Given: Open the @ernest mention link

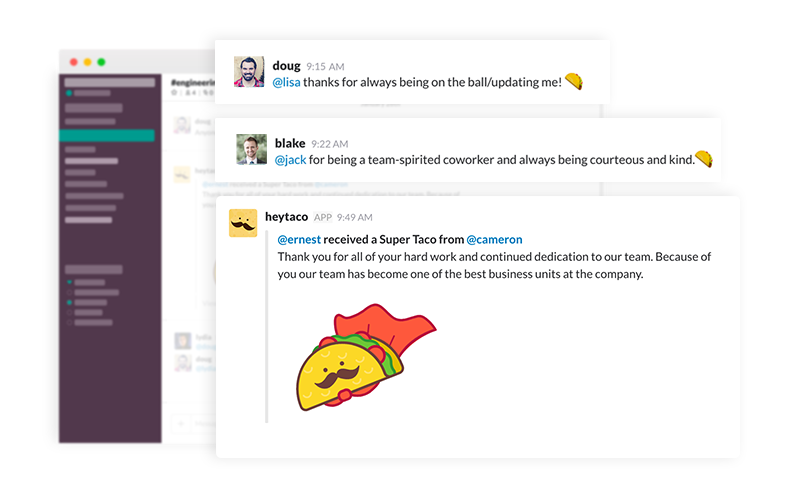Looking at the screenshot, I should 299,239.
